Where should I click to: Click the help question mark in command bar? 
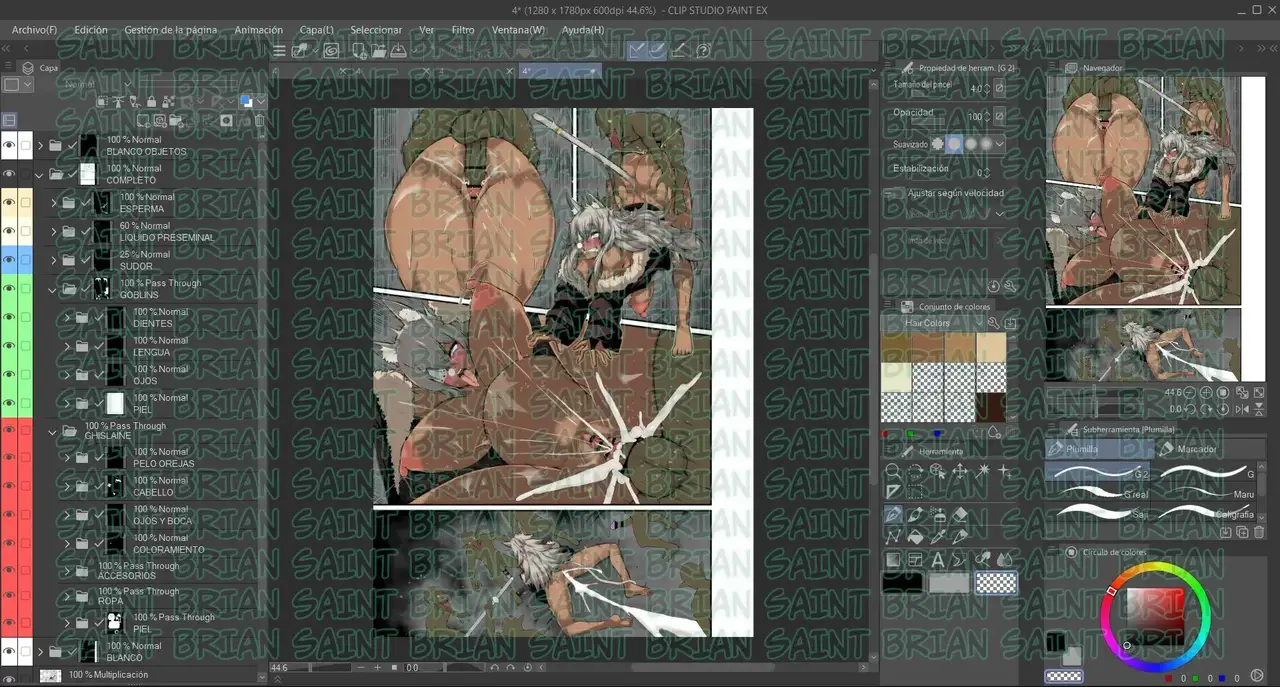click(703, 51)
